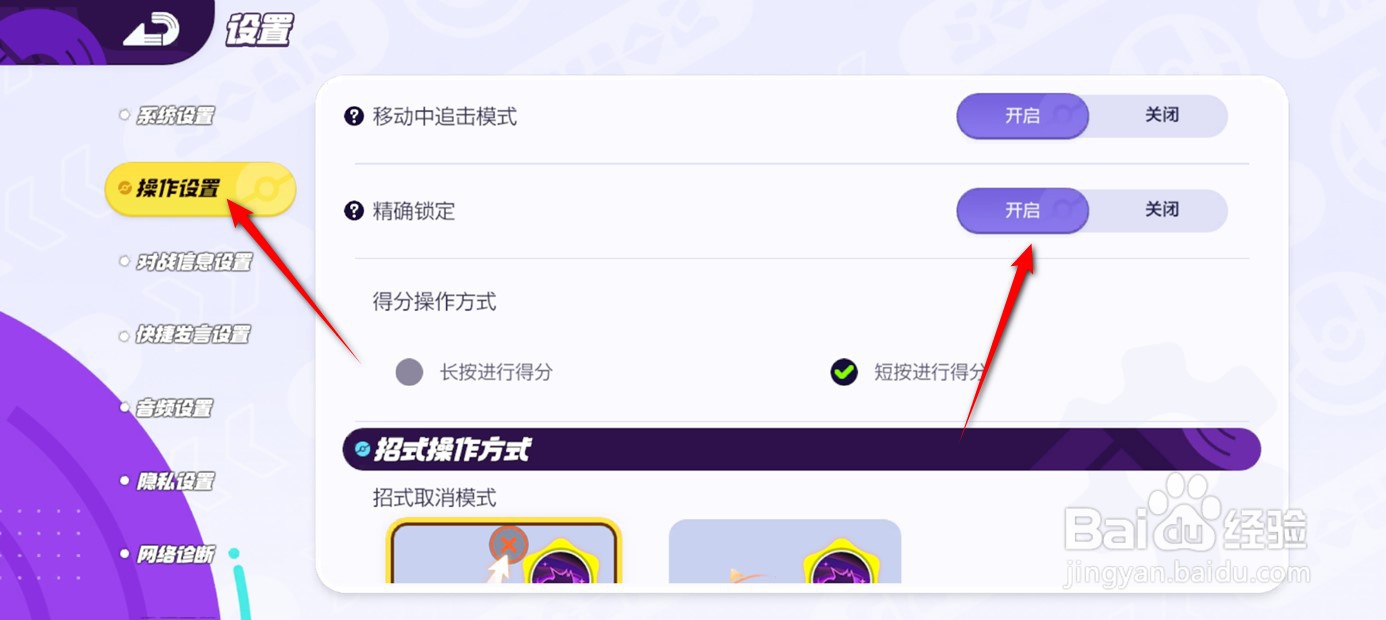The height and width of the screenshot is (620, 1386).
Task: Switch to 操作设置 tab
Action: 200,188
